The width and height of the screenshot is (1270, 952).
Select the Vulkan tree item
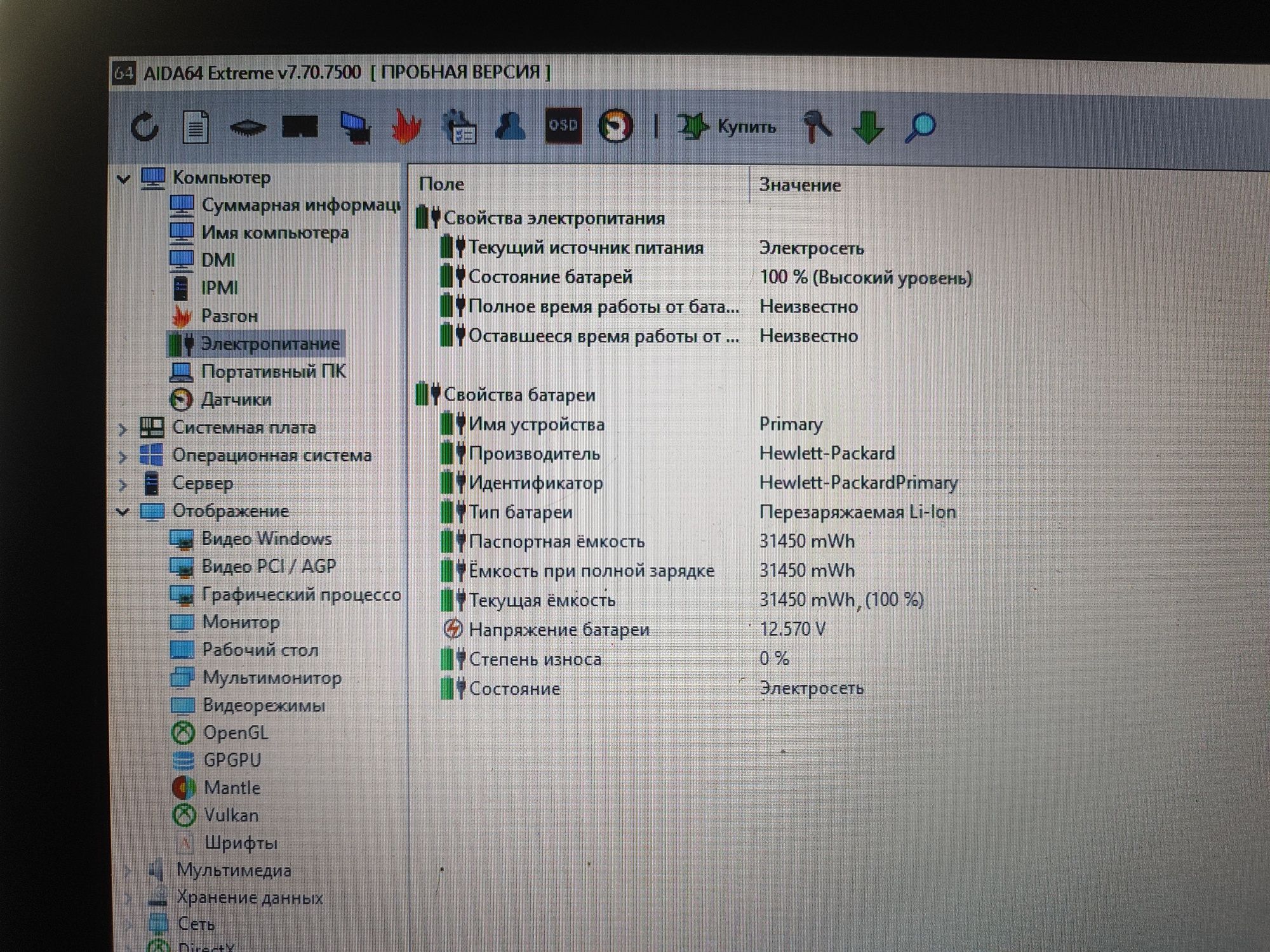tap(215, 816)
